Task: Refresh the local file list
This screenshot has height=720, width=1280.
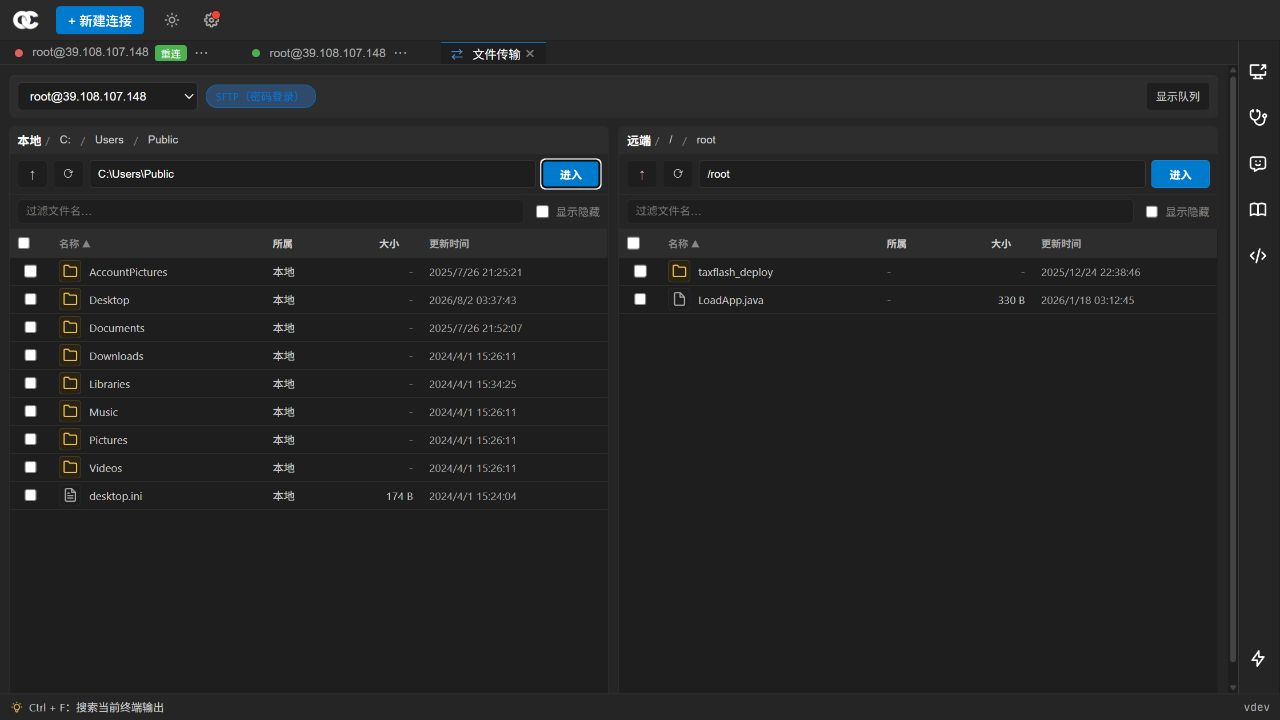Action: (68, 174)
